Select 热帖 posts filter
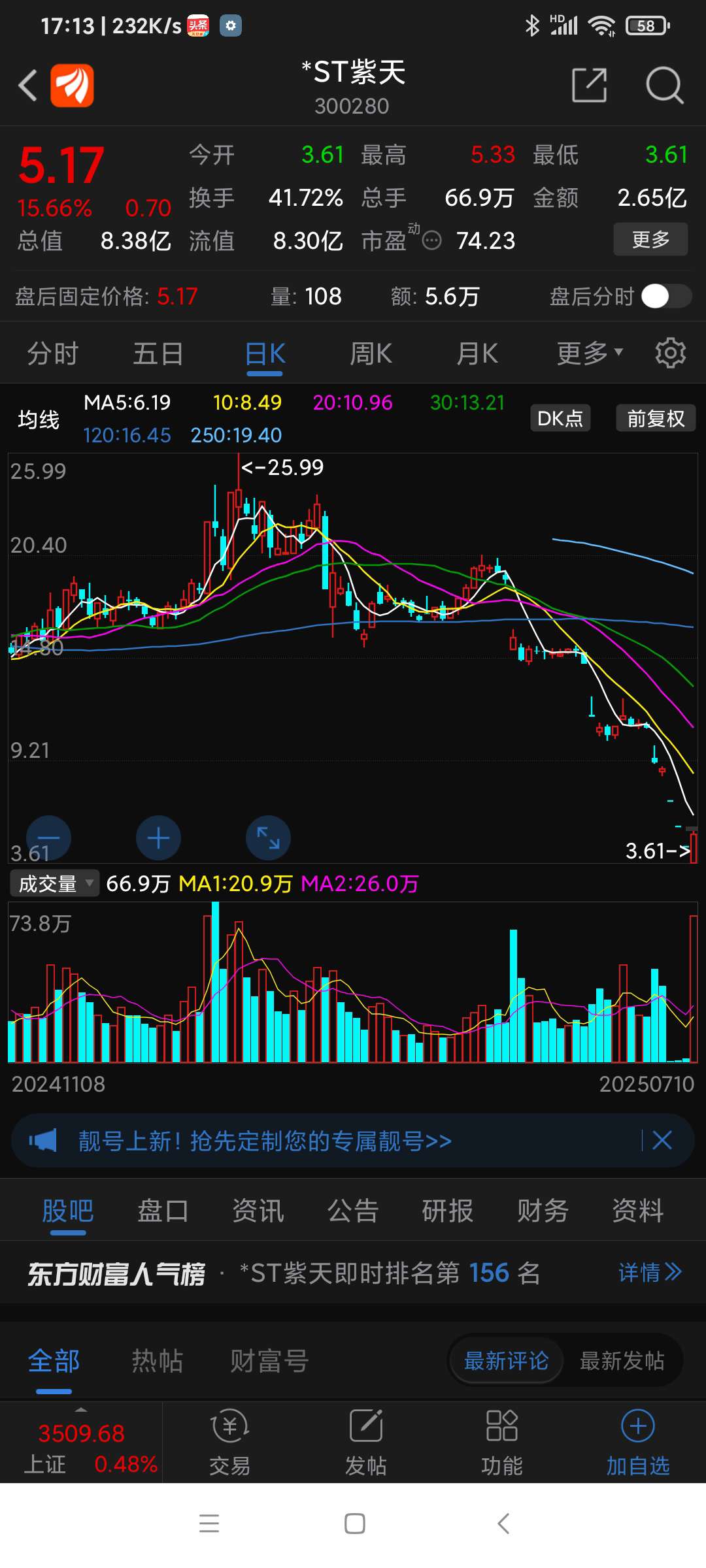706x1568 pixels. point(158,1362)
